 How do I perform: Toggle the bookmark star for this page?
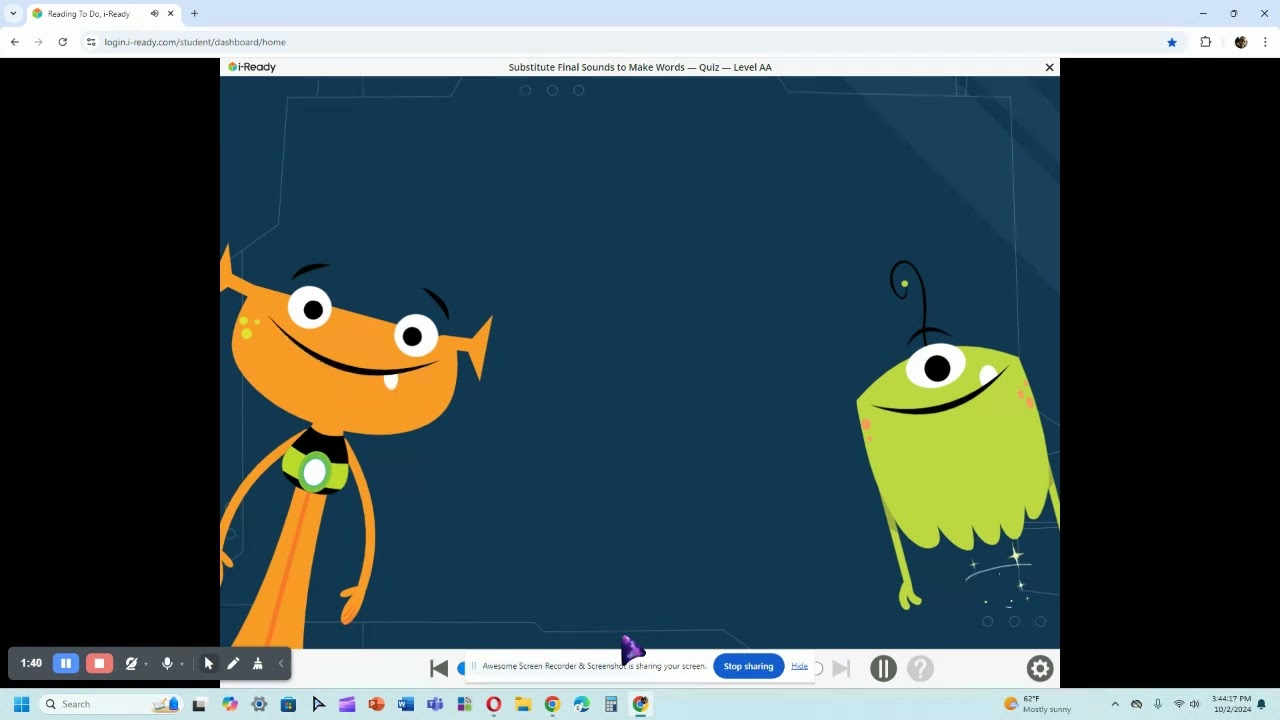click(x=1172, y=42)
